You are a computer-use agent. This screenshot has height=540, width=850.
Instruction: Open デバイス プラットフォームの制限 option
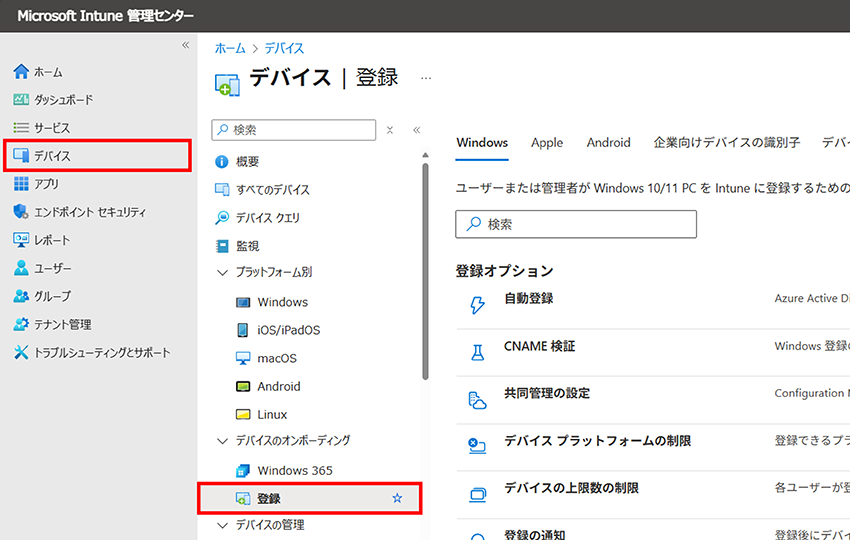click(x=597, y=441)
